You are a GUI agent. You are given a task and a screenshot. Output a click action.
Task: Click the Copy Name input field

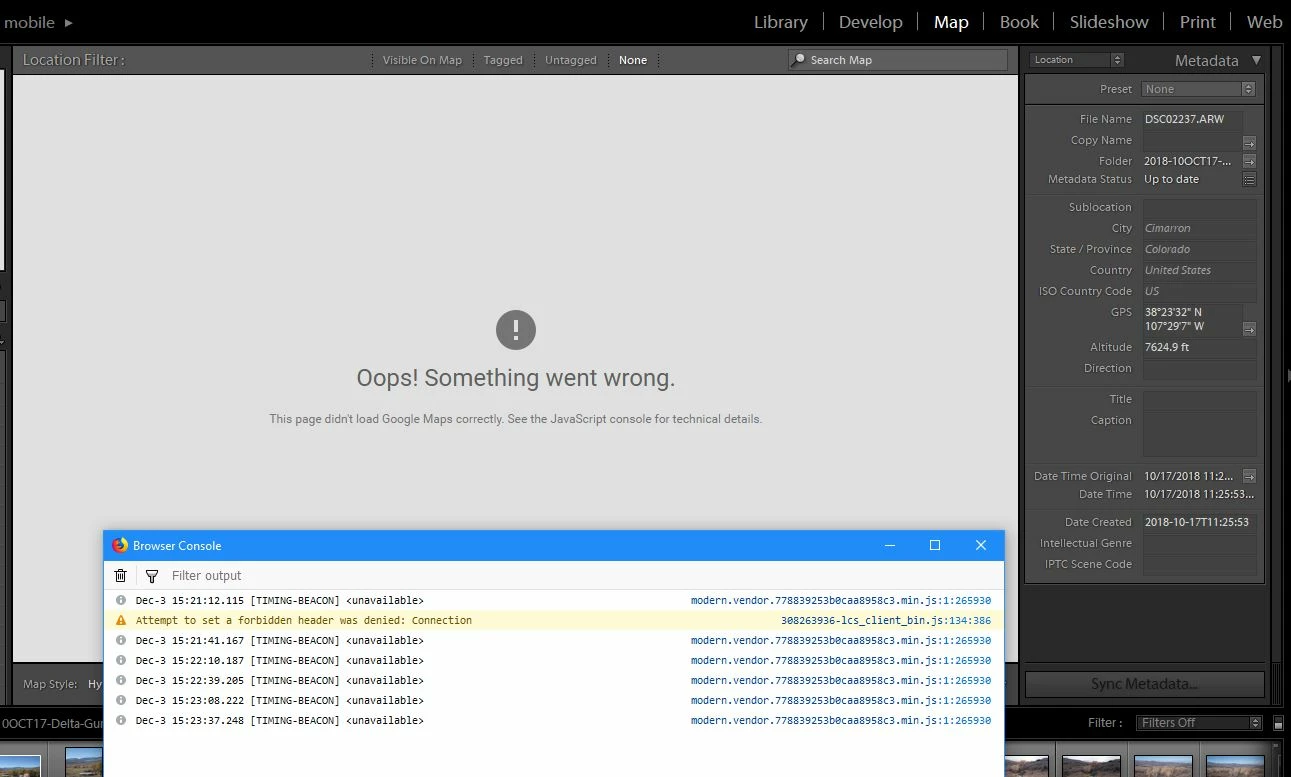pyautogui.click(x=1192, y=140)
